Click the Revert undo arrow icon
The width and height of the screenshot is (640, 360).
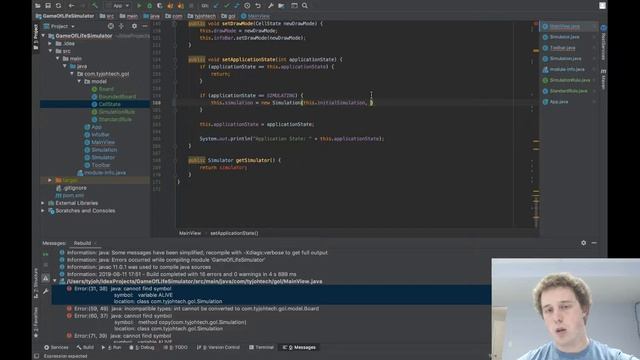pyautogui.click(x=258, y=6)
